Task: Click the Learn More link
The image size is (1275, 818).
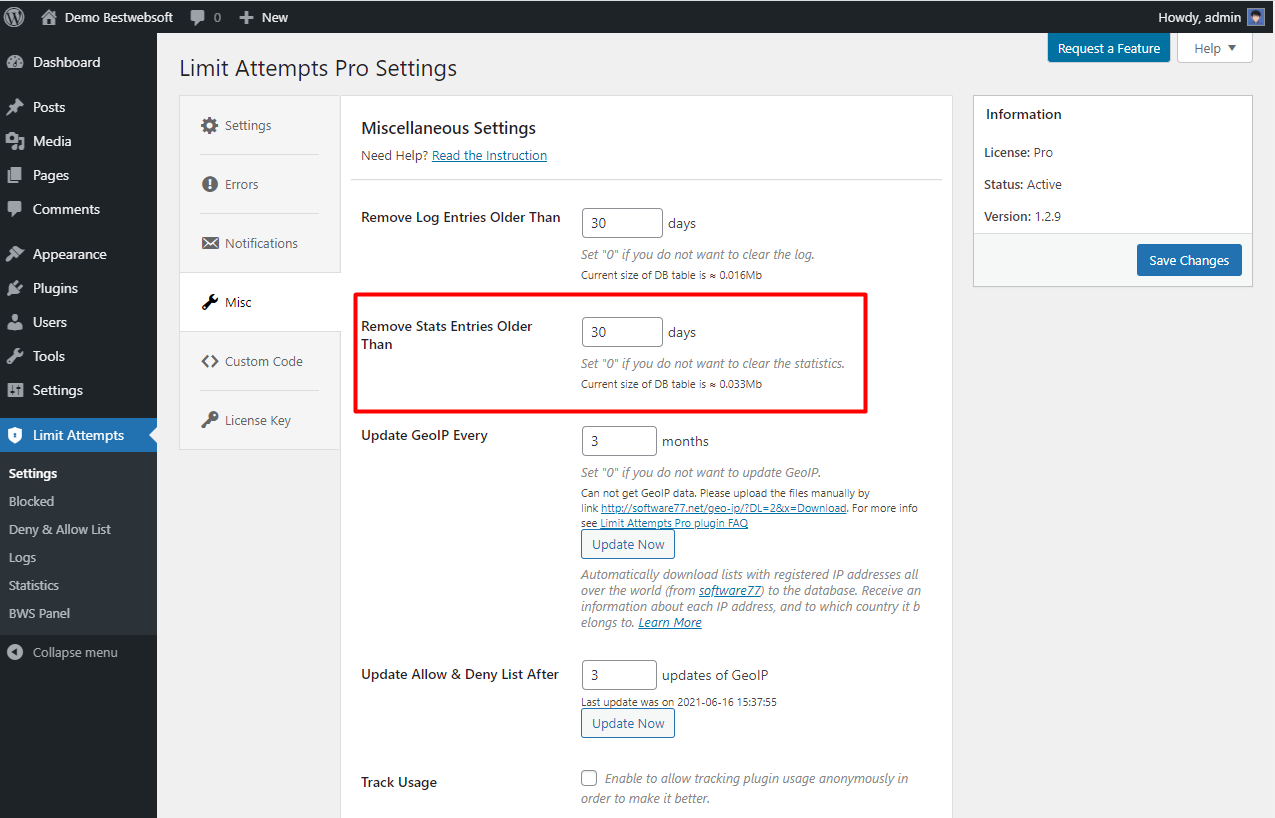Action: (x=670, y=622)
